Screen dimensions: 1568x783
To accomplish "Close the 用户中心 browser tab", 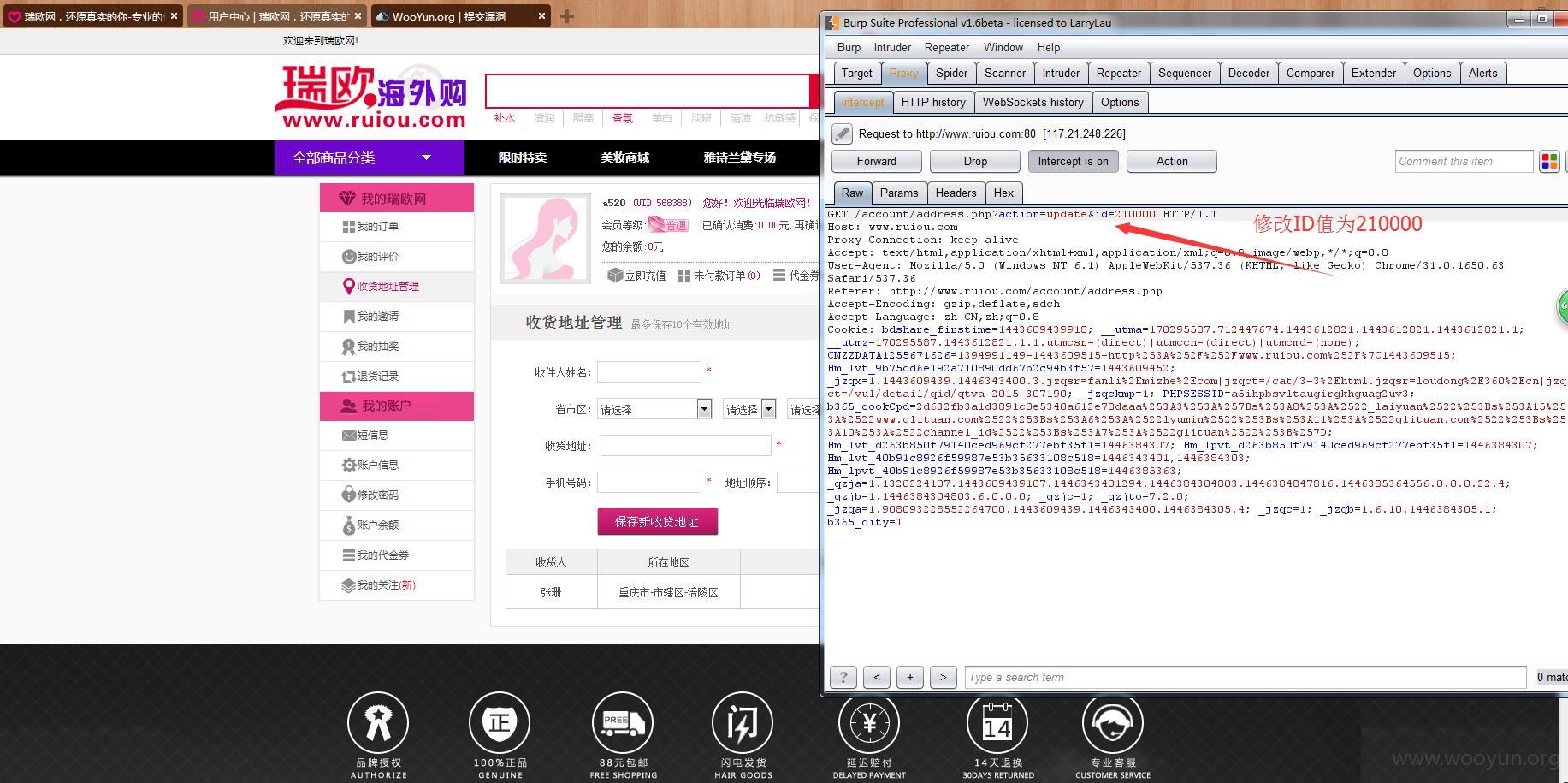I will [358, 15].
